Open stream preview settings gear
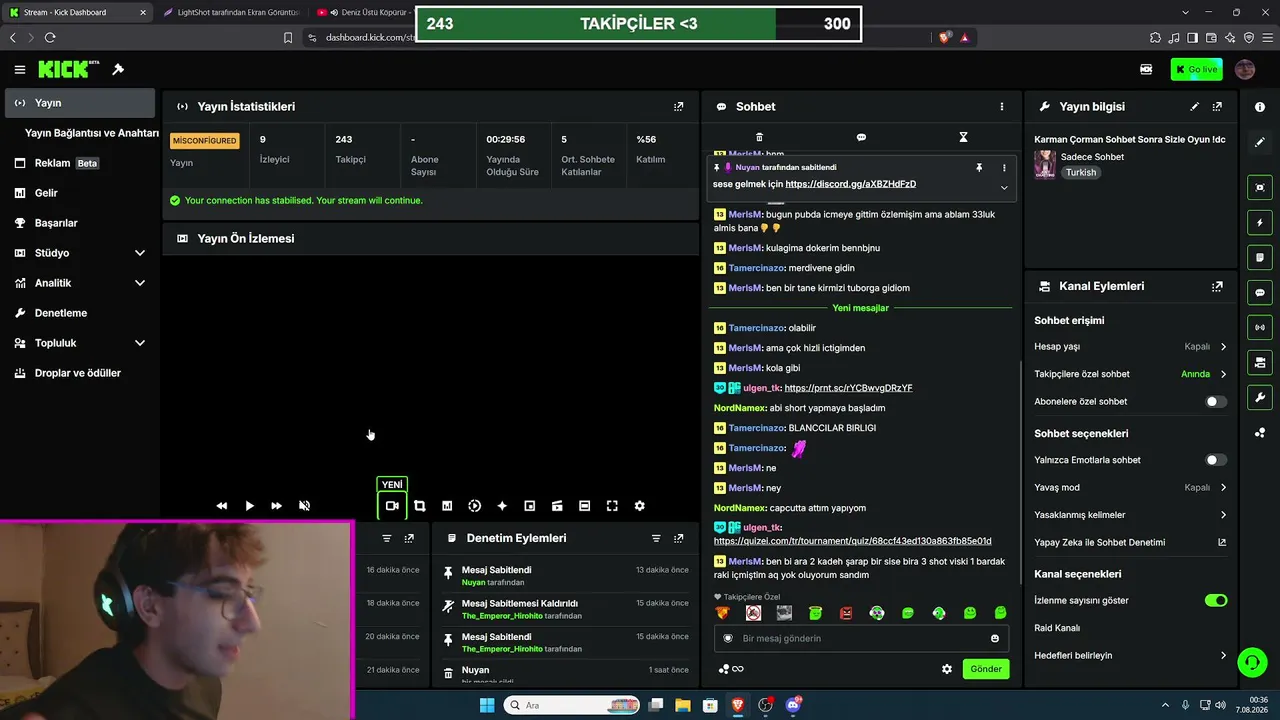1280x720 pixels. click(640, 506)
